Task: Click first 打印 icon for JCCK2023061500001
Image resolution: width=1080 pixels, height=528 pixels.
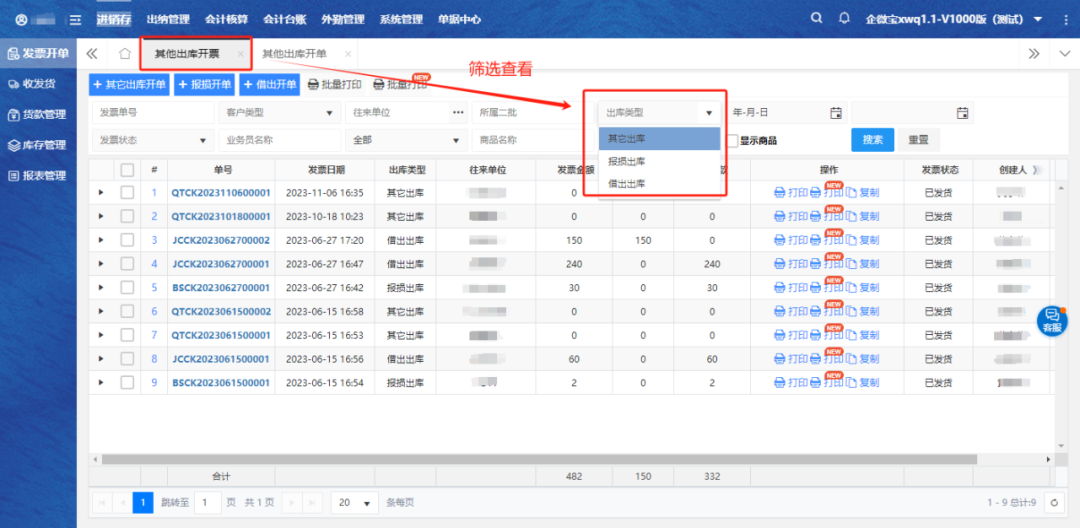Action: 780,359
